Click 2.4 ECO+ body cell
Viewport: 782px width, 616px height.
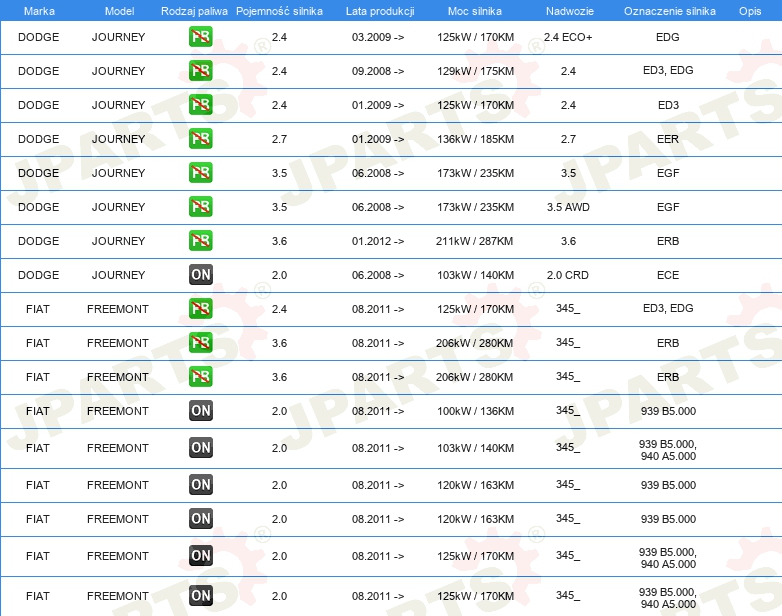click(x=568, y=37)
